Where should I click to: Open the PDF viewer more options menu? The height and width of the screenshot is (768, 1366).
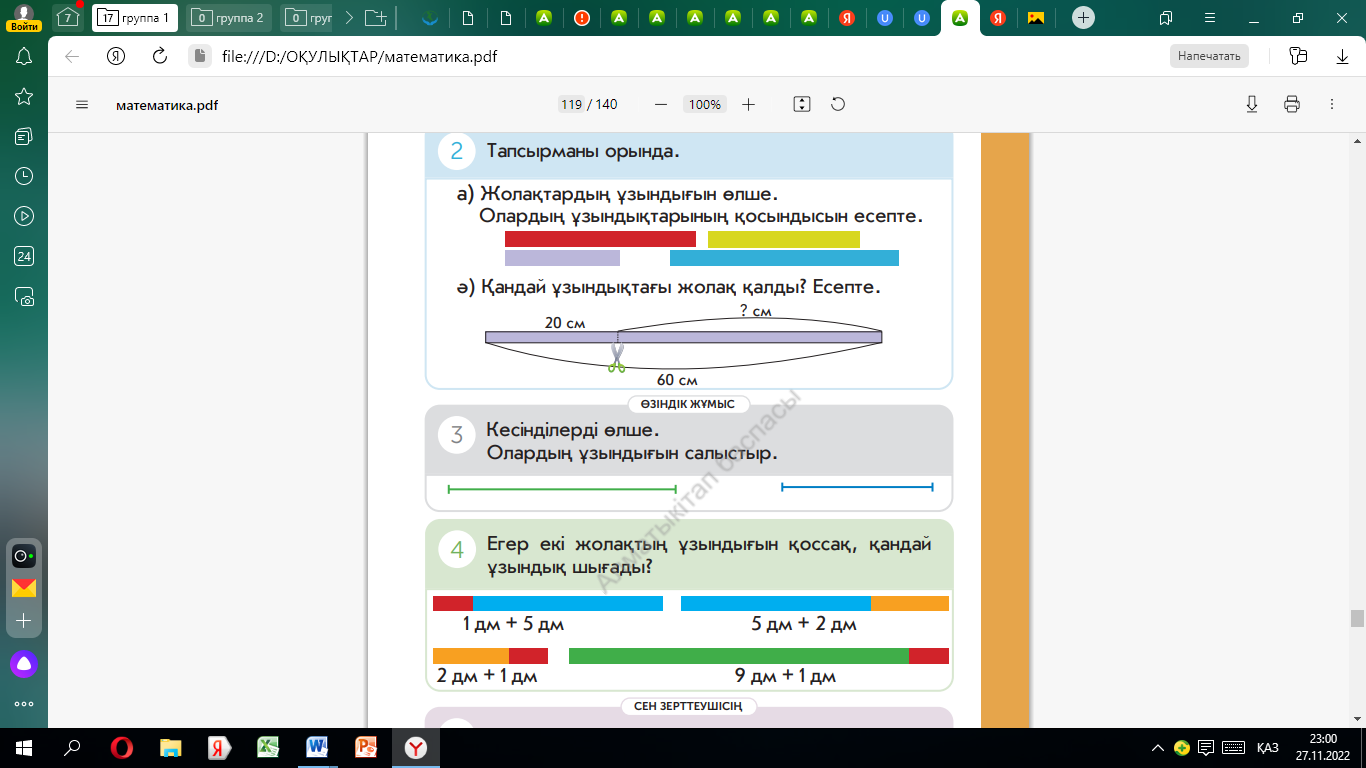[1331, 104]
